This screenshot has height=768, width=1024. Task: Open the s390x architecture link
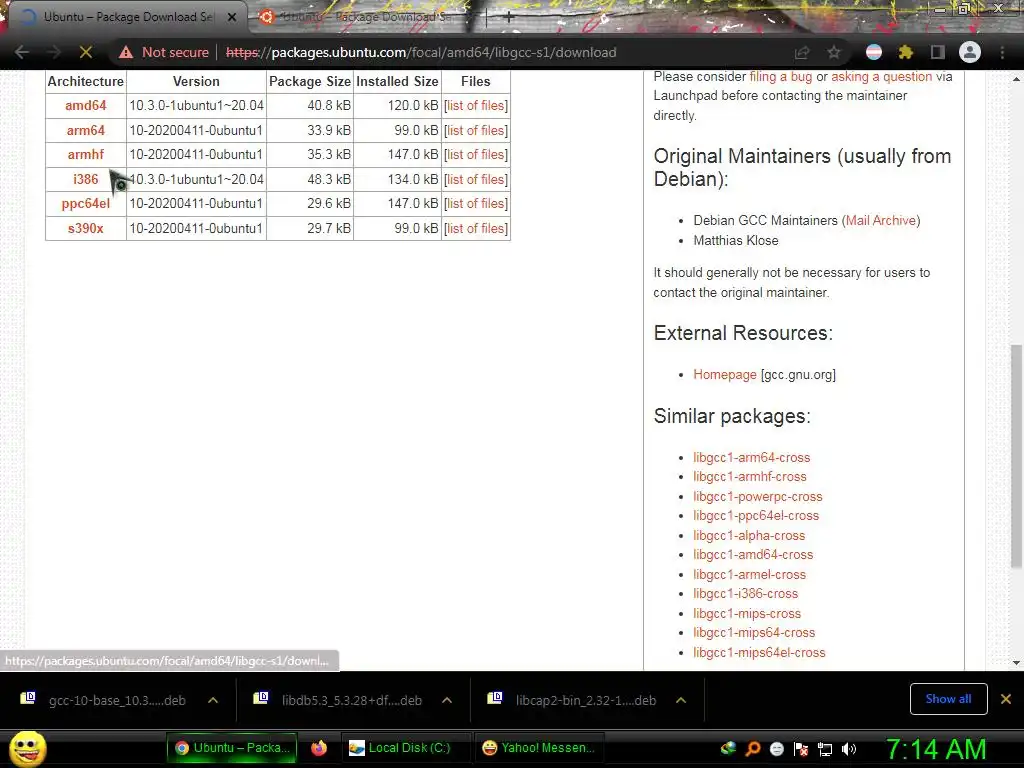coord(86,228)
